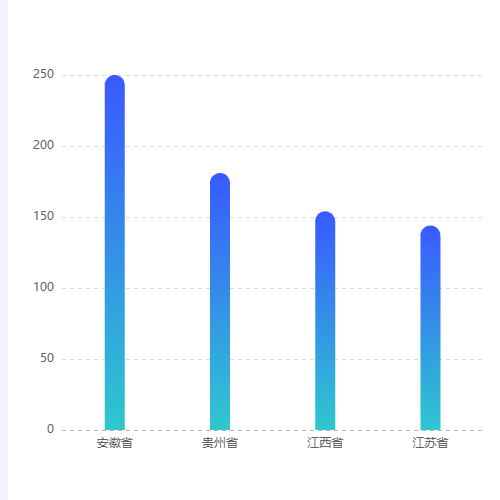The height and width of the screenshot is (500, 500).
Task: Click the 250 y-axis value
Action: (x=43, y=74)
